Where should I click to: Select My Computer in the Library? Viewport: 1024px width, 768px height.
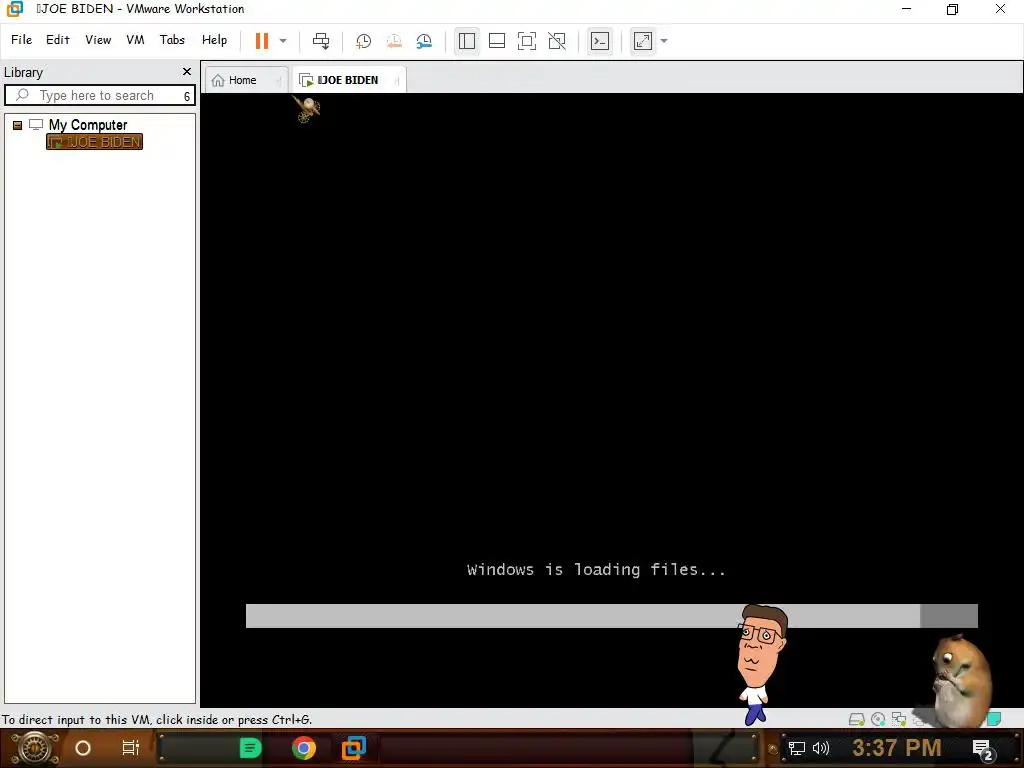[88, 125]
